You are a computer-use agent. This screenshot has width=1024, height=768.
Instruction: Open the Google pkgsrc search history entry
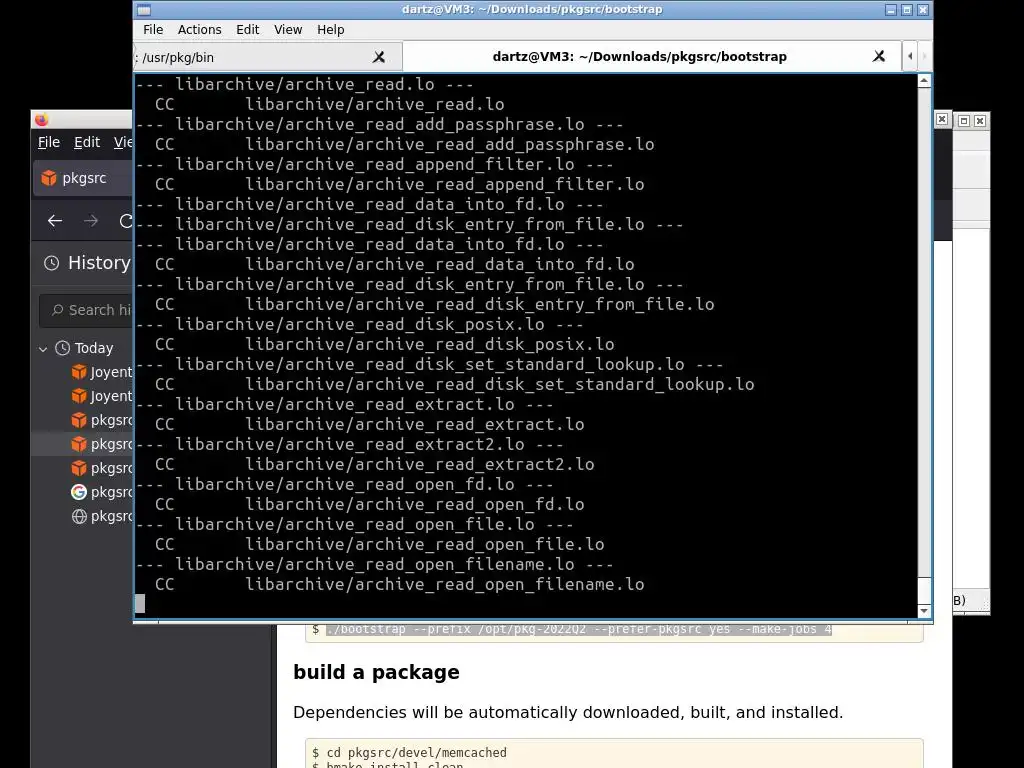coord(101,492)
